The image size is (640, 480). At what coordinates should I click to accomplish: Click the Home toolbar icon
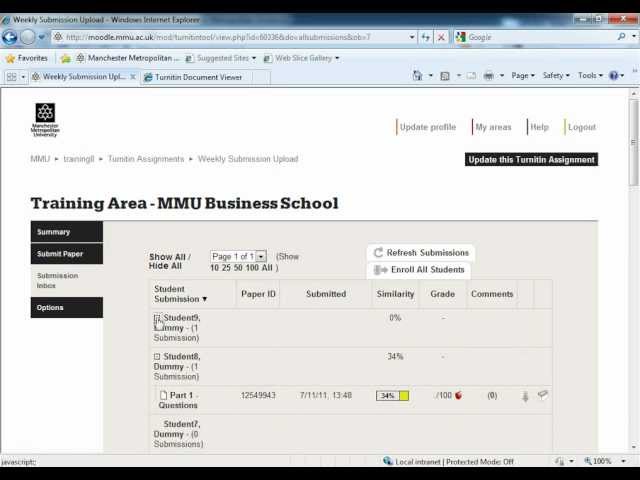(x=417, y=76)
